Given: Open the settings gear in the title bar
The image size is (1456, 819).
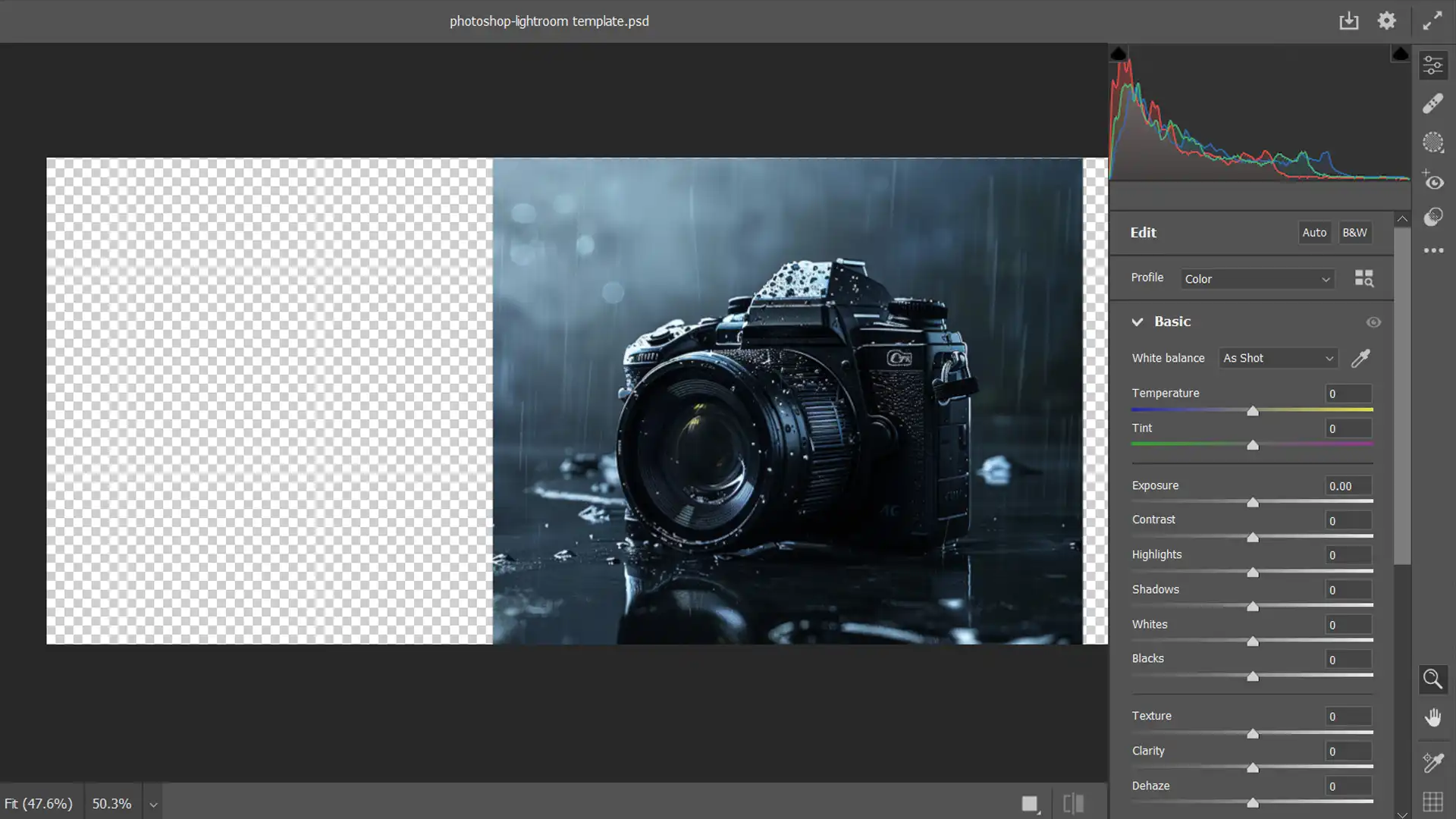Looking at the screenshot, I should click(x=1386, y=20).
